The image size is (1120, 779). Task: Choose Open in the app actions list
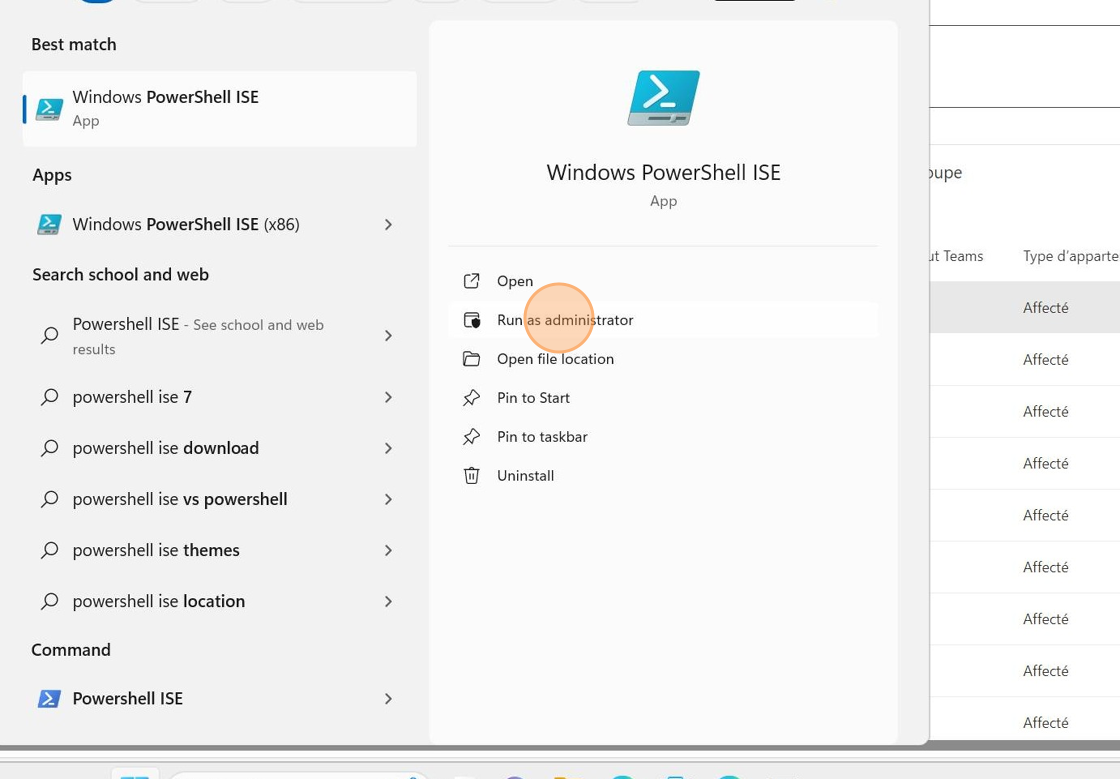(663, 281)
